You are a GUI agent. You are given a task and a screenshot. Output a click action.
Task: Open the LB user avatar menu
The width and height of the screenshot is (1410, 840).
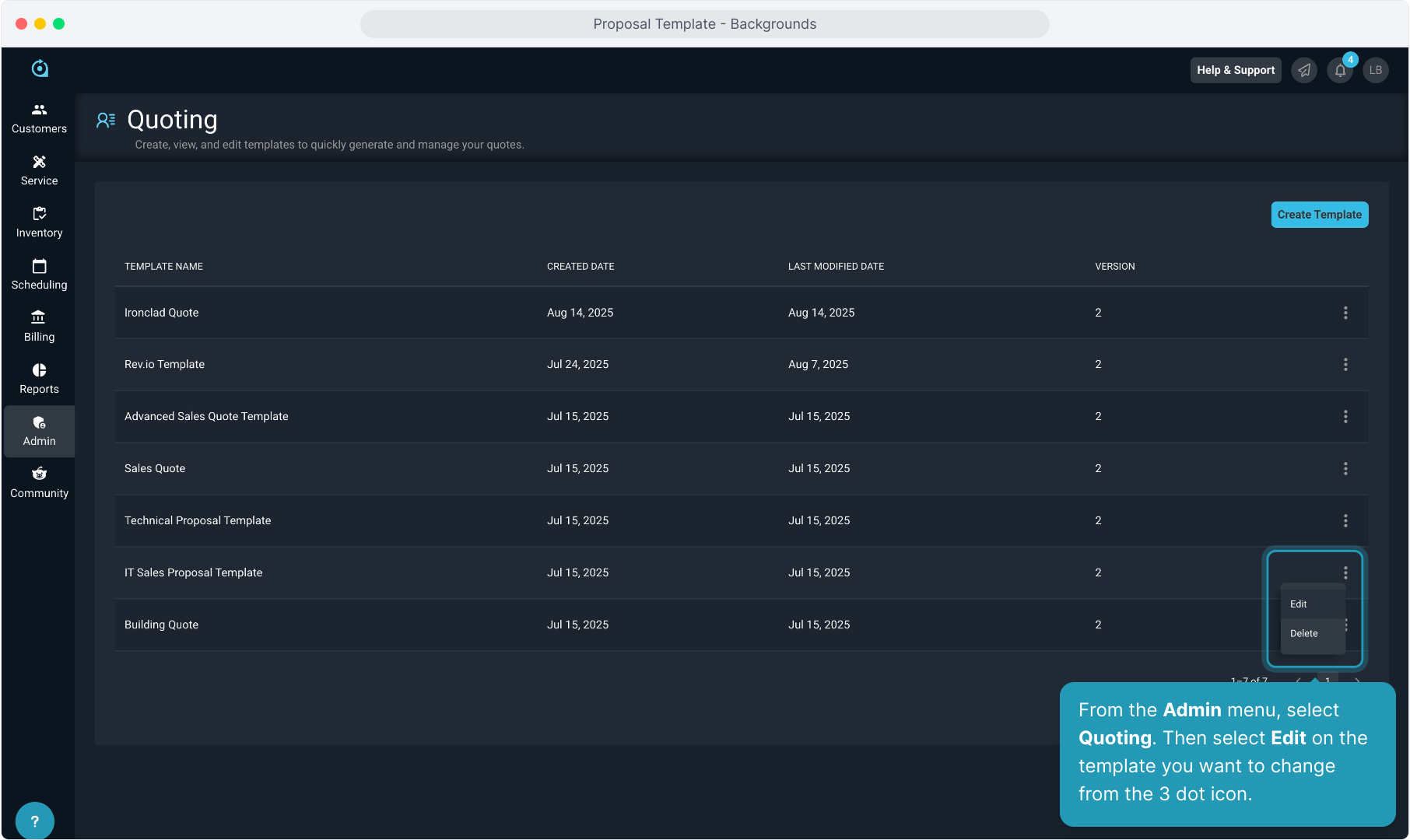pyautogui.click(x=1376, y=70)
